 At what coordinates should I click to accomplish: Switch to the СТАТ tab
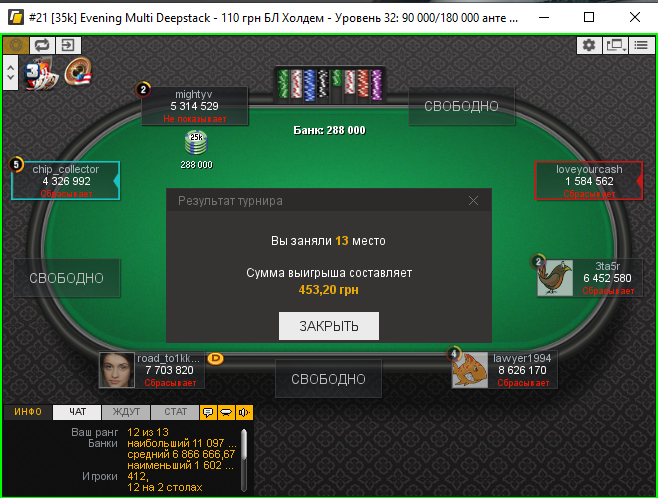click(175, 412)
